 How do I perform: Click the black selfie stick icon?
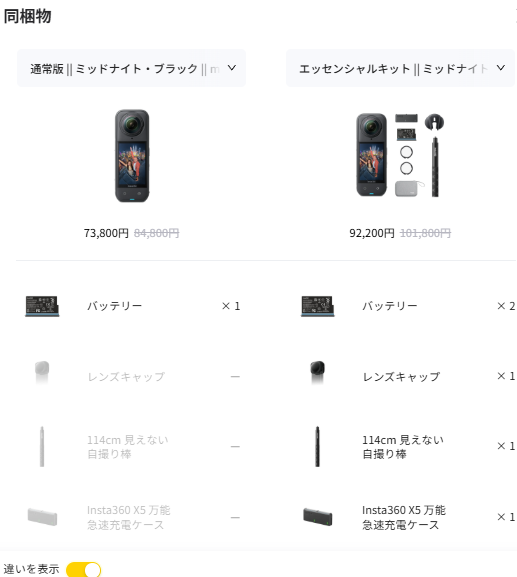(317, 446)
